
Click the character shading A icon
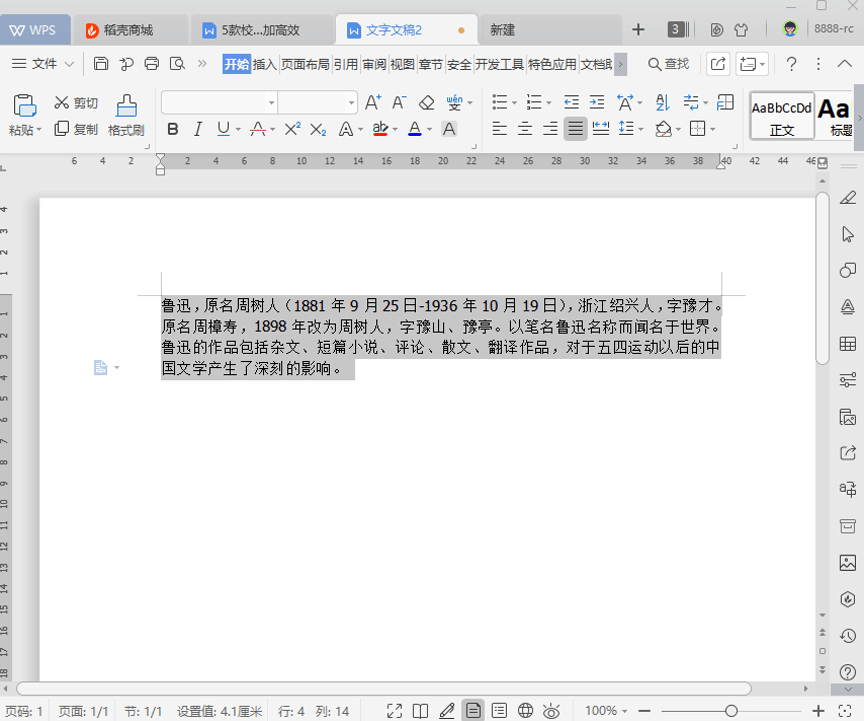pyautogui.click(x=449, y=130)
